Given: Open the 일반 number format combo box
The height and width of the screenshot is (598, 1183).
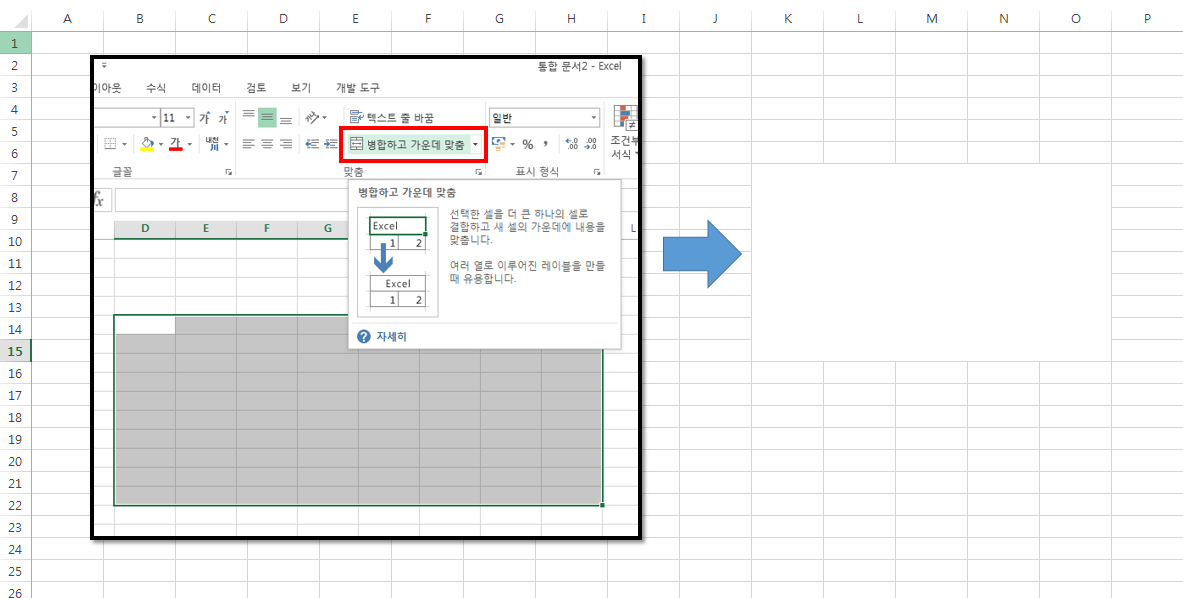Looking at the screenshot, I should 544,118.
